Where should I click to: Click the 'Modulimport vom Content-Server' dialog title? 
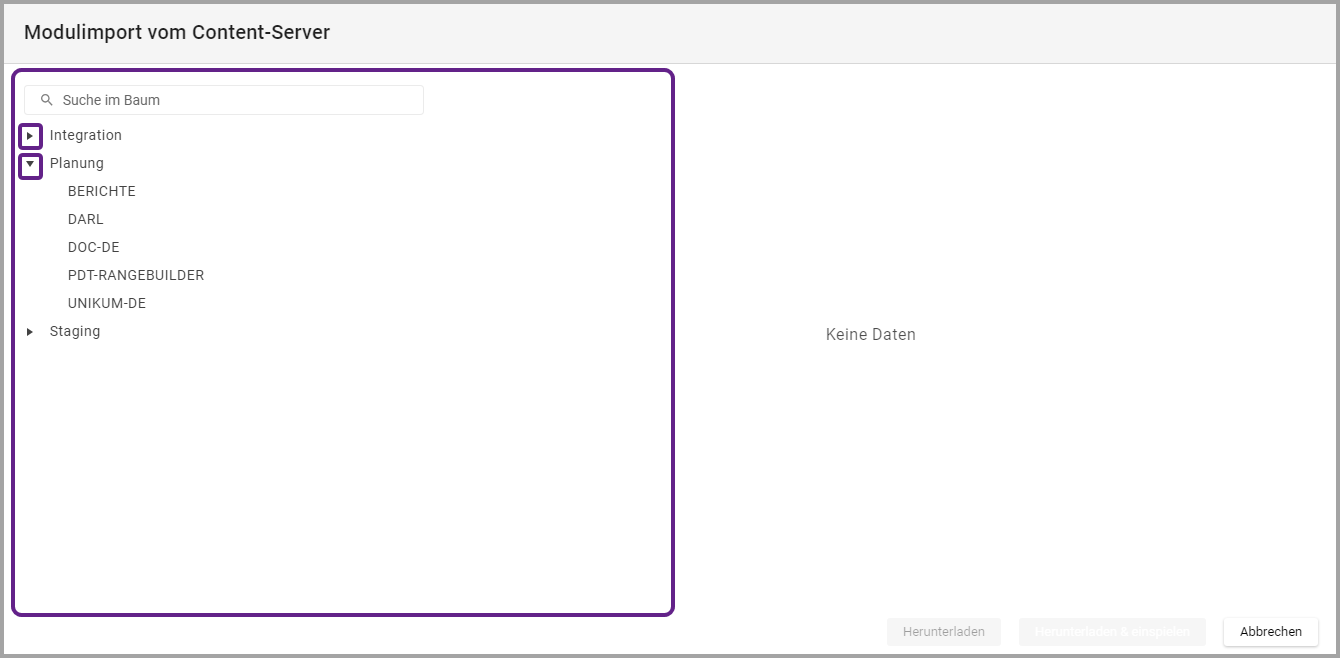point(177,32)
